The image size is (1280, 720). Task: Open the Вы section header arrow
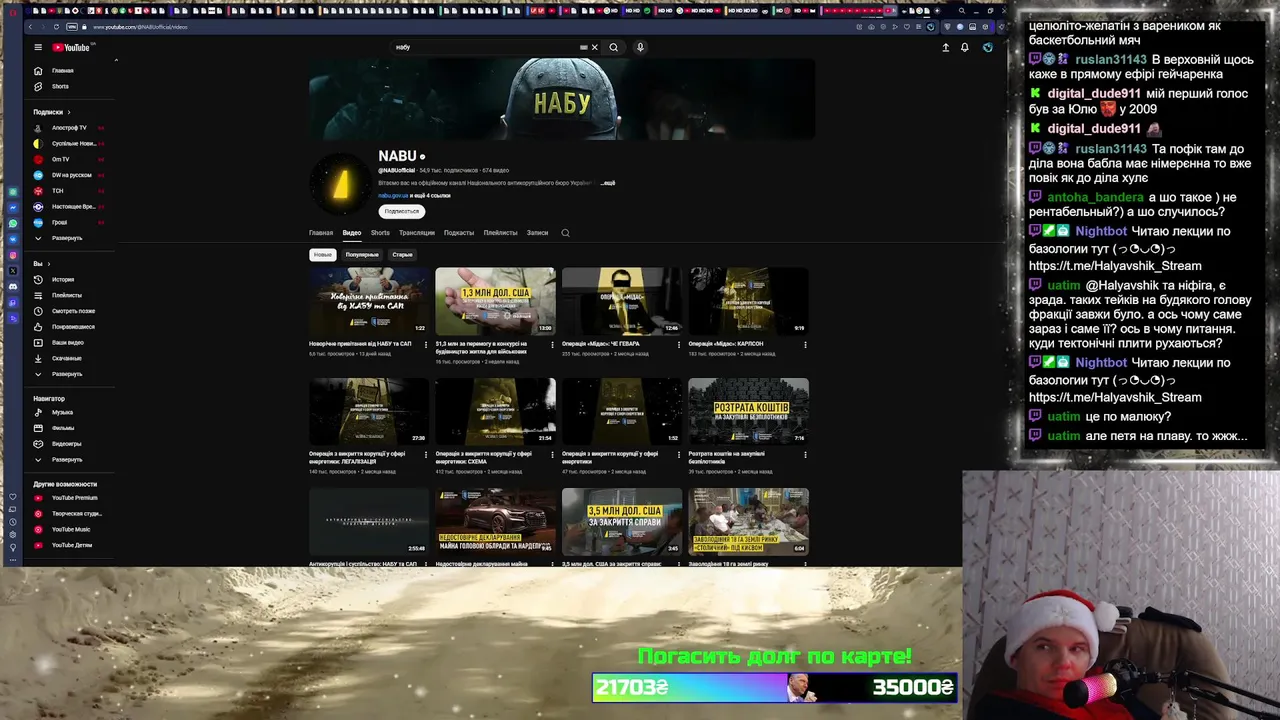(49, 264)
